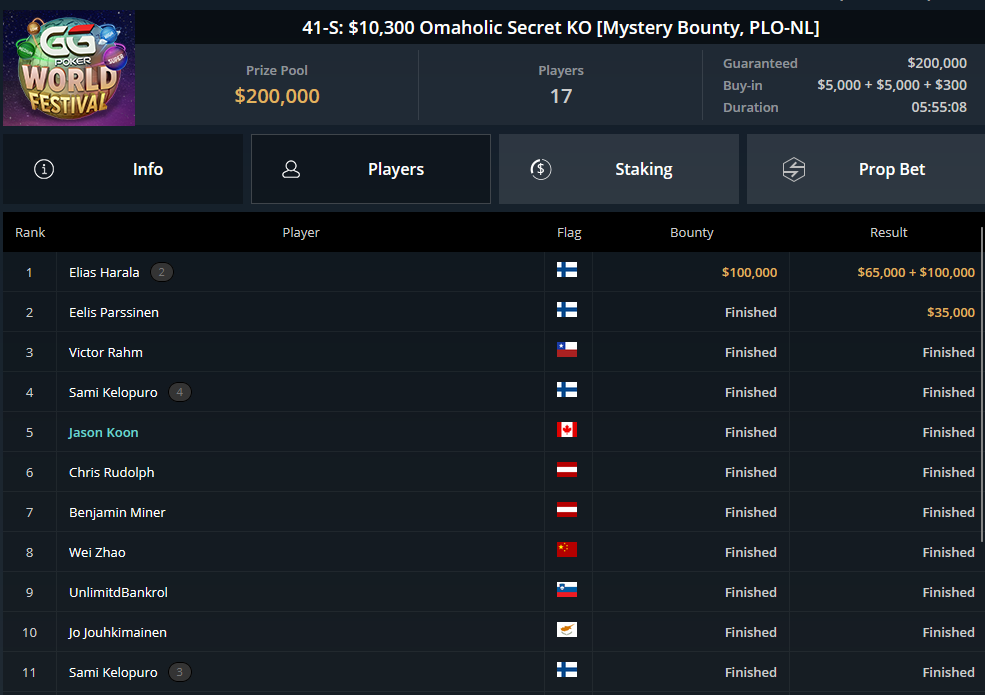985x695 pixels.
Task: Click the player list vertical scrollbar
Action: (x=982, y=385)
